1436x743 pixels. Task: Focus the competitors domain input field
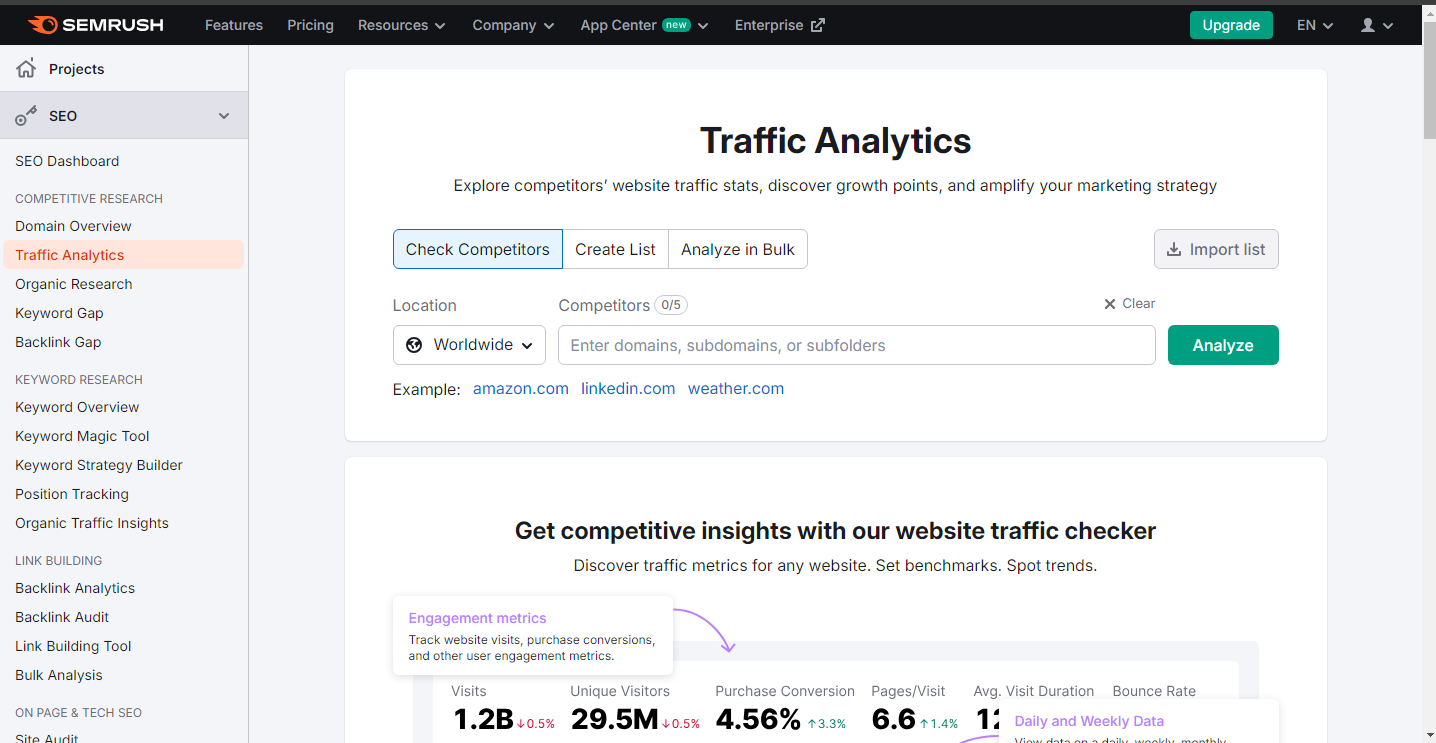tap(857, 345)
